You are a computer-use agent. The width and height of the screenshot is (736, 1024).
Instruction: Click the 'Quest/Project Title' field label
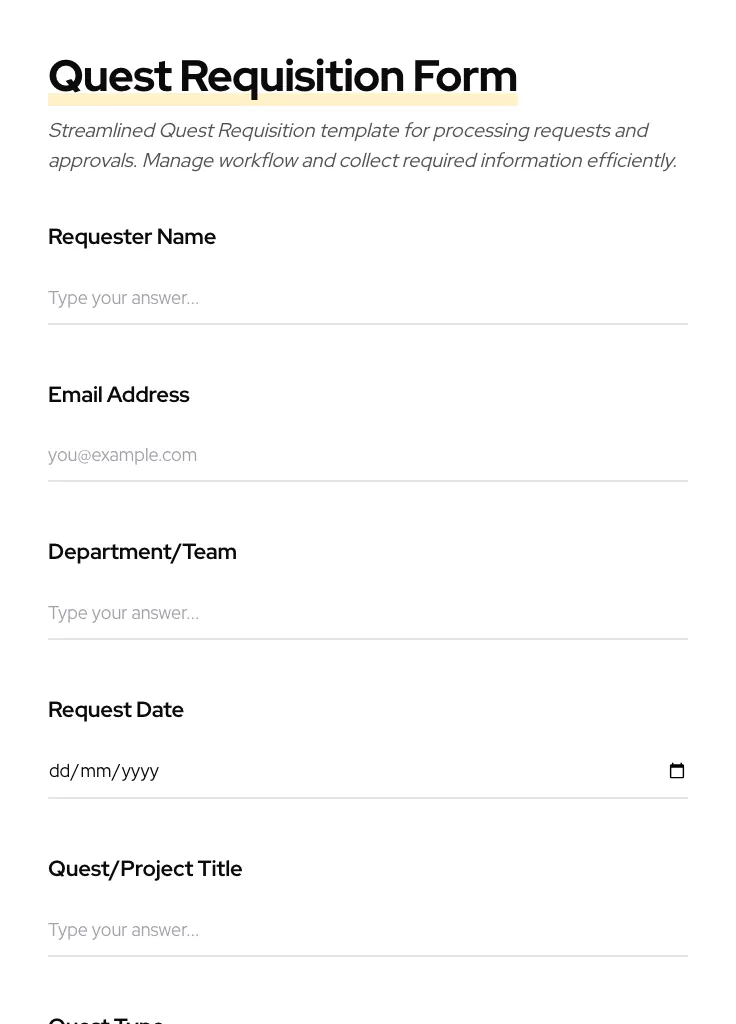tap(145, 869)
